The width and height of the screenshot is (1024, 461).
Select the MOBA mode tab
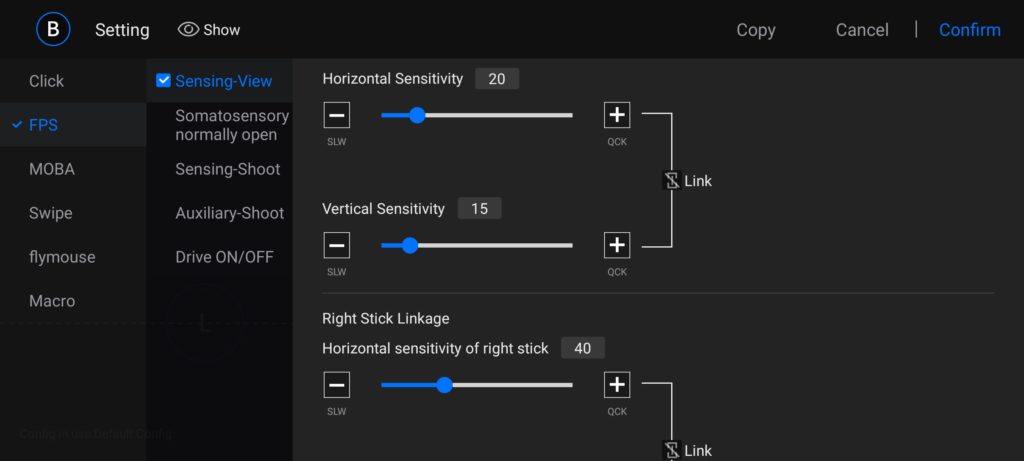point(52,169)
